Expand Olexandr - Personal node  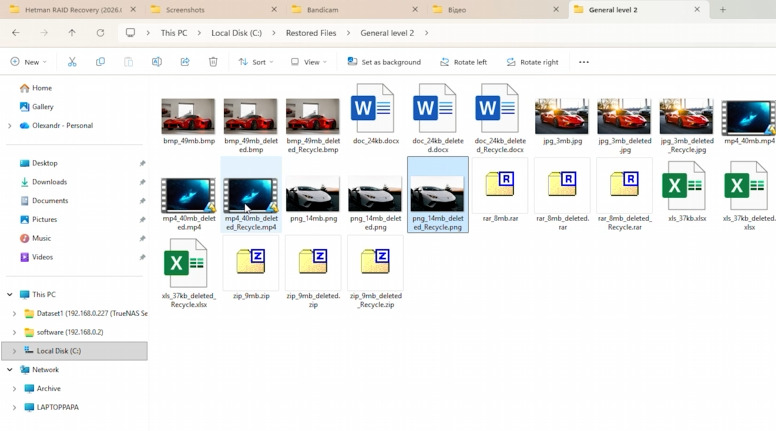(x=9, y=126)
